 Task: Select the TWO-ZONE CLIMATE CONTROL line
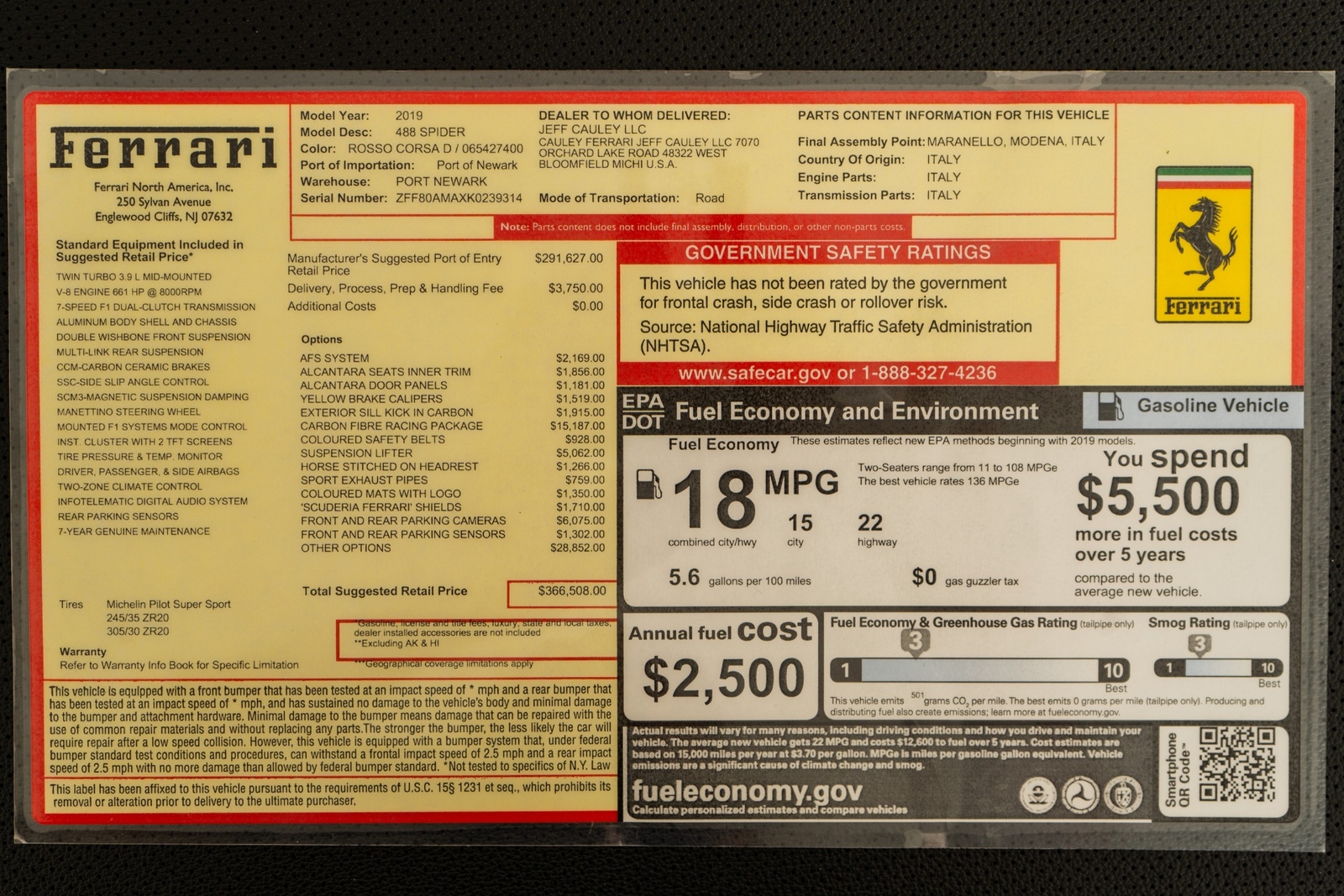(129, 487)
